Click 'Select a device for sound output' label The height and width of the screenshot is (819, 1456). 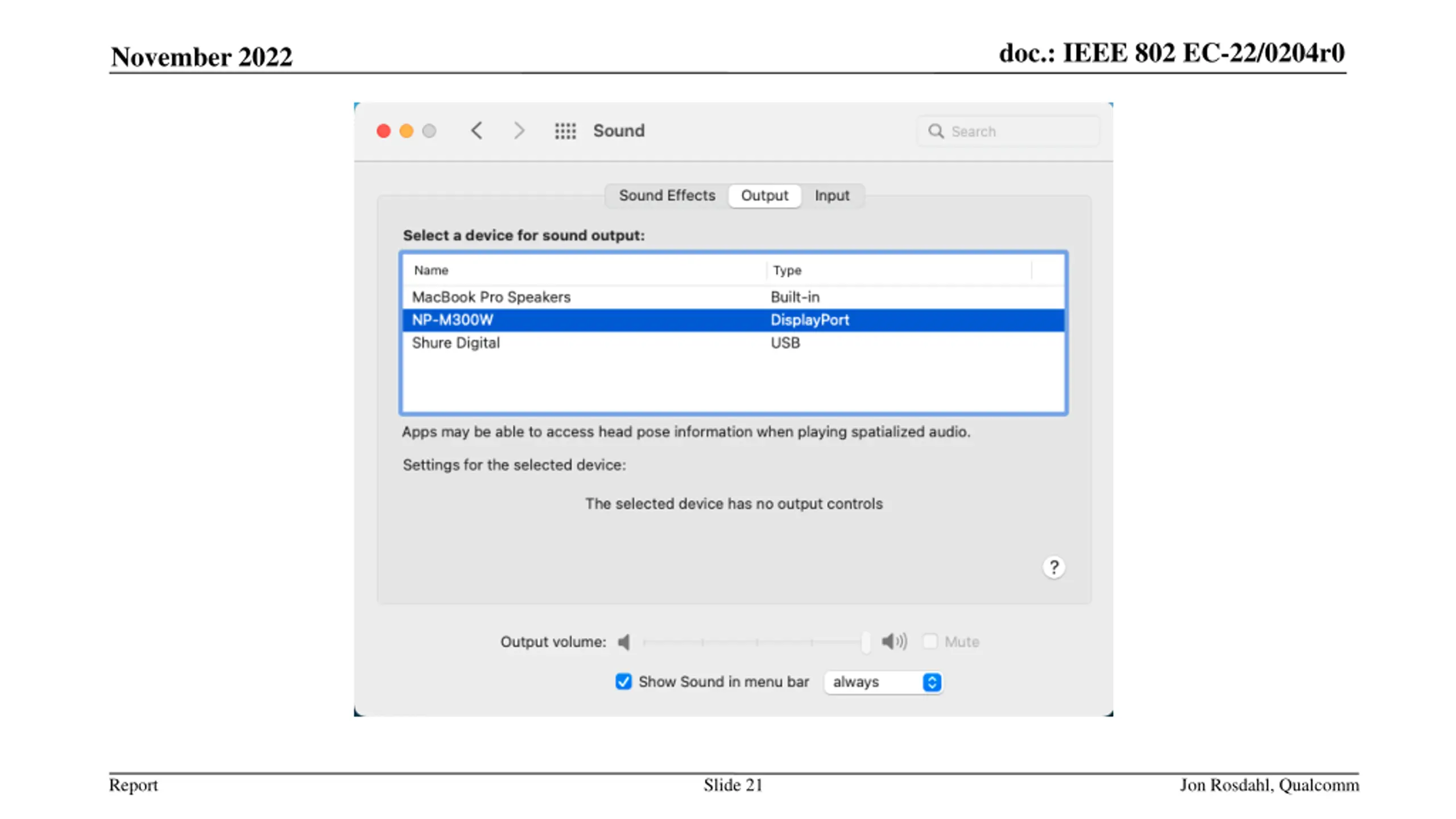click(x=524, y=235)
